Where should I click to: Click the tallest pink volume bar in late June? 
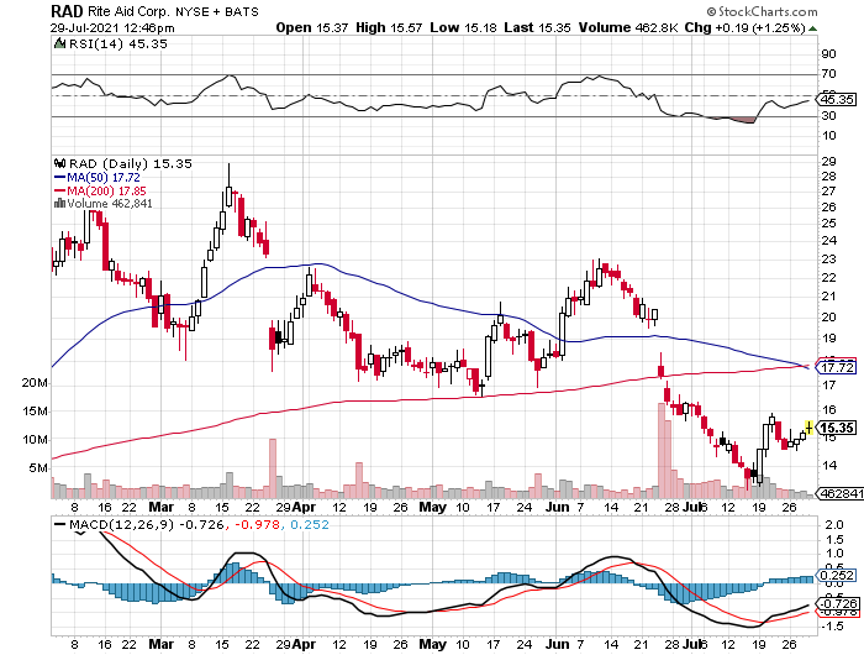[x=661, y=451]
